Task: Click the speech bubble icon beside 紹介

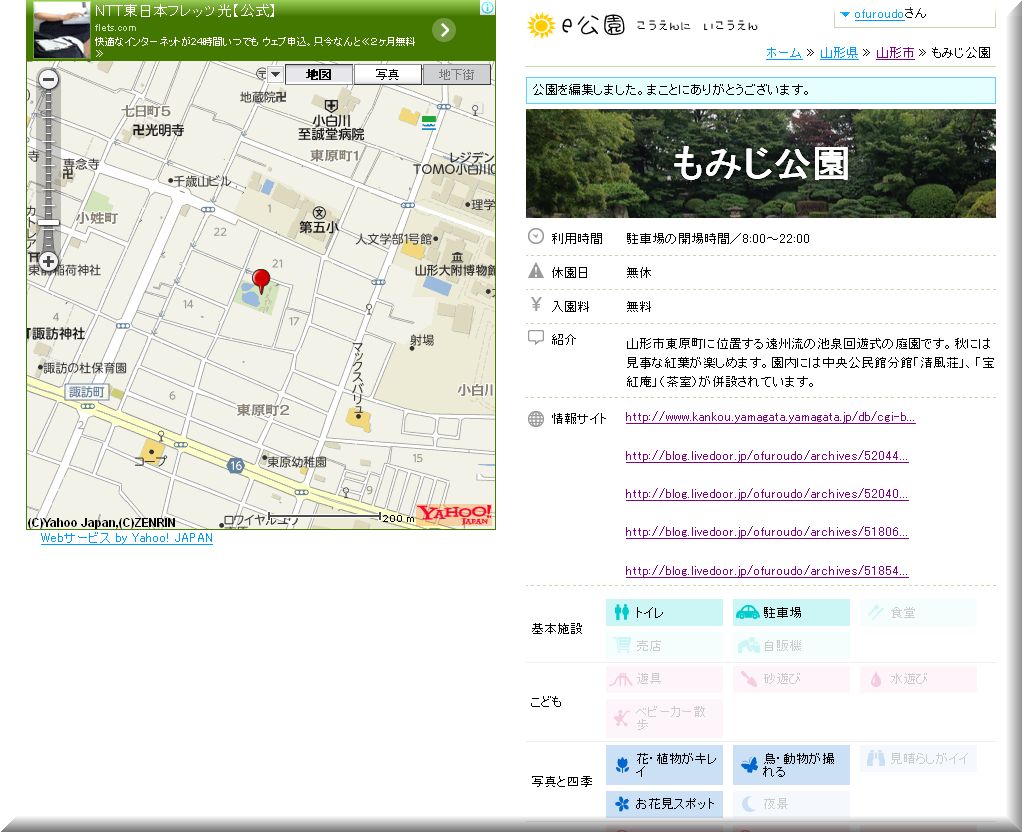Action: point(536,337)
